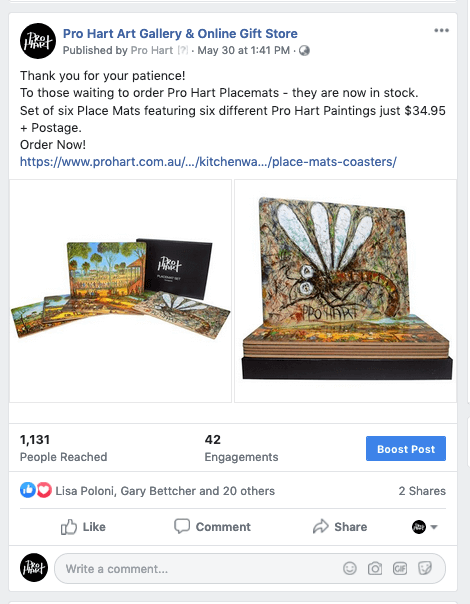
Task: Click the Boost Post button
Action: click(x=406, y=449)
